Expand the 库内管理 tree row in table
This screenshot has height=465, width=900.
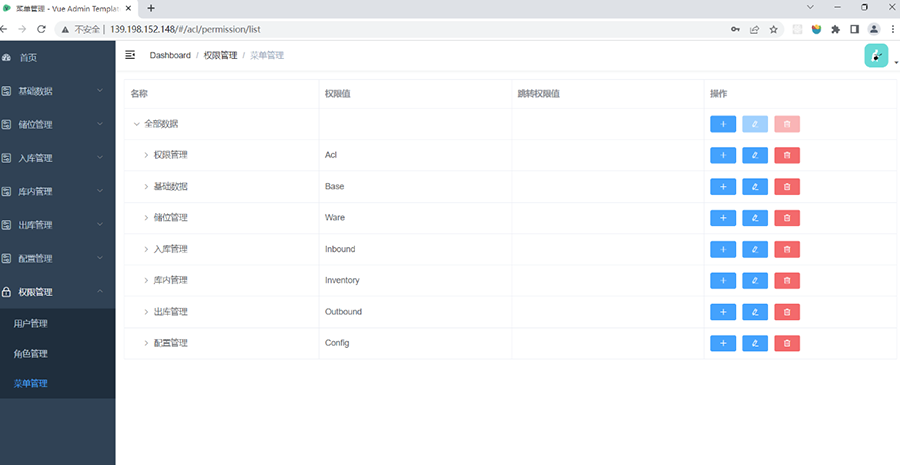(146, 280)
